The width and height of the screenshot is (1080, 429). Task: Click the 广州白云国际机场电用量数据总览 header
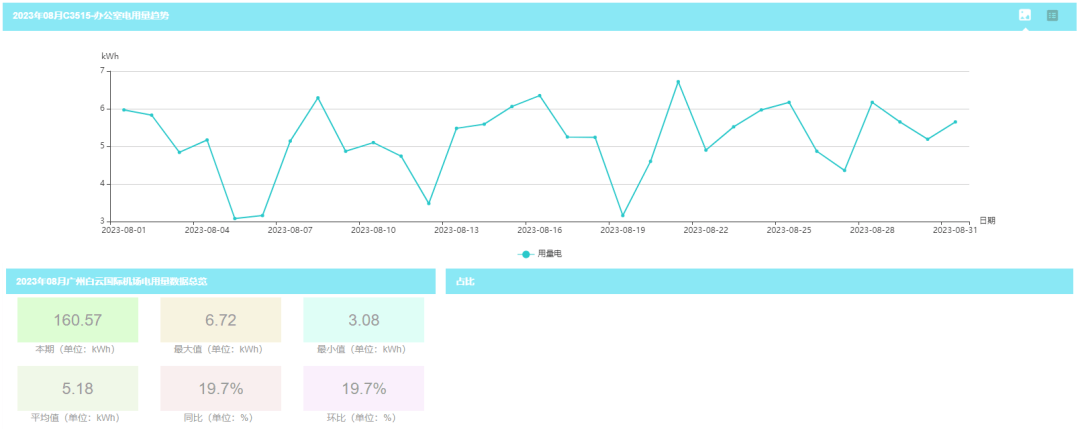point(112,282)
